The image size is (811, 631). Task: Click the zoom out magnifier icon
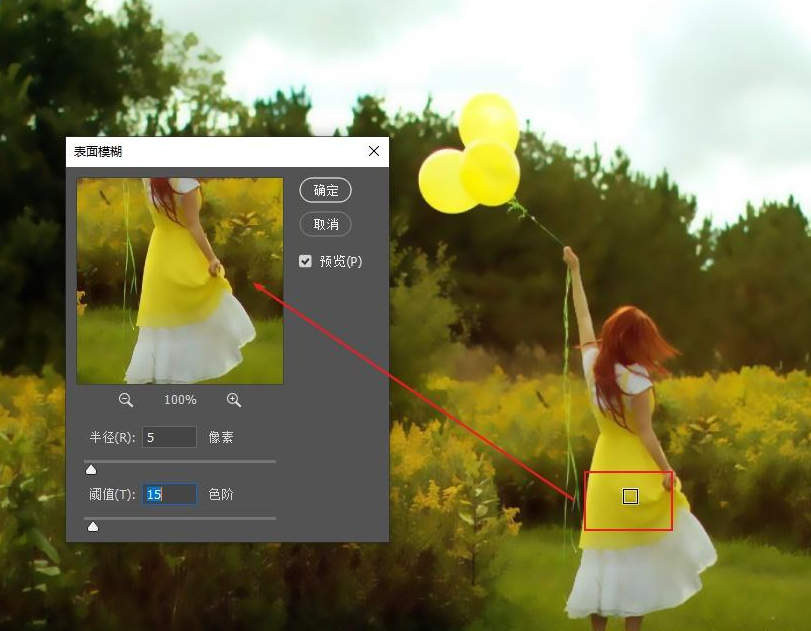click(126, 399)
